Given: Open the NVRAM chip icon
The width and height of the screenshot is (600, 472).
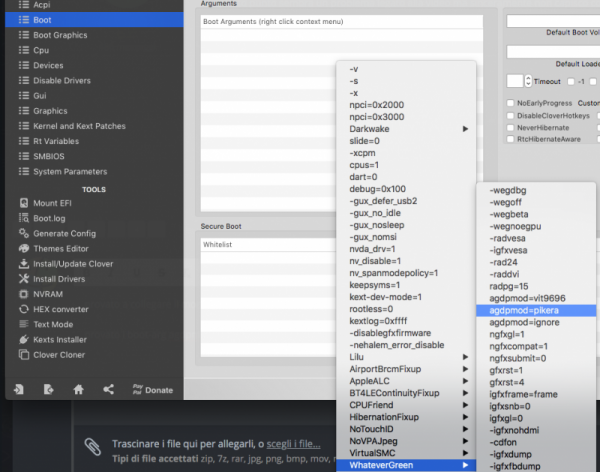Looking at the screenshot, I should pos(24,294).
